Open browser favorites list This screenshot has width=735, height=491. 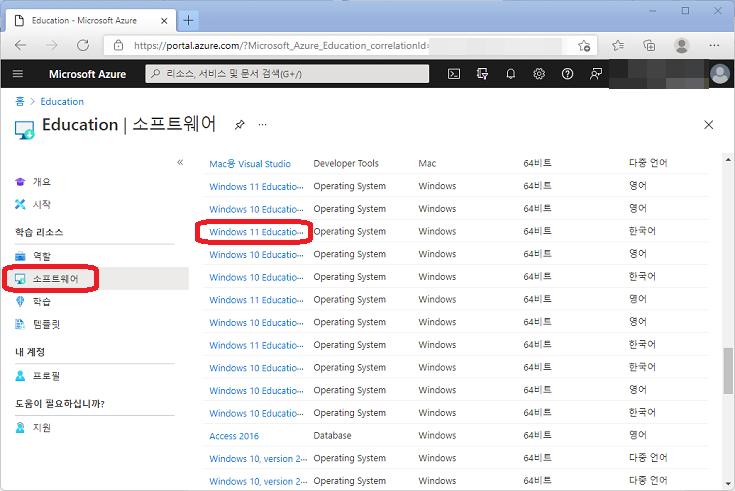618,45
